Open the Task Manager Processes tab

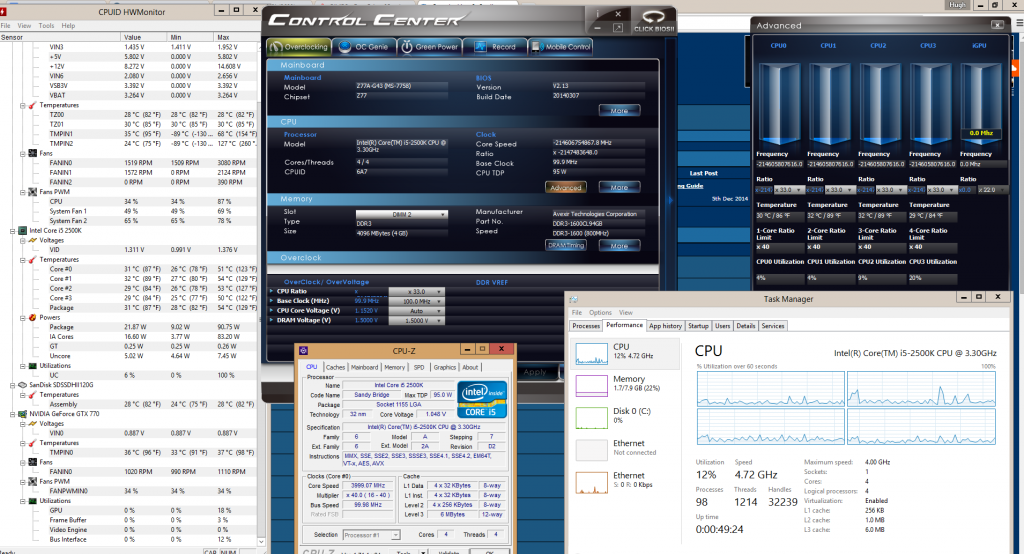pos(586,325)
